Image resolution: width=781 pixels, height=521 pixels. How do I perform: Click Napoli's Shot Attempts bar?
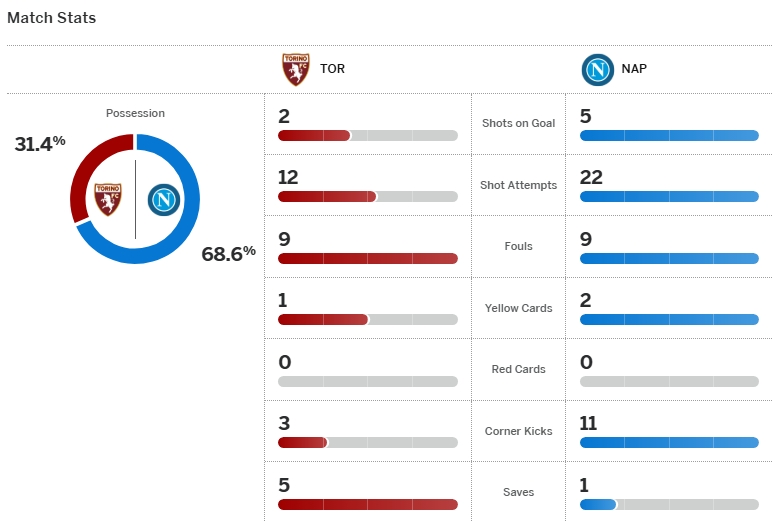coord(669,197)
